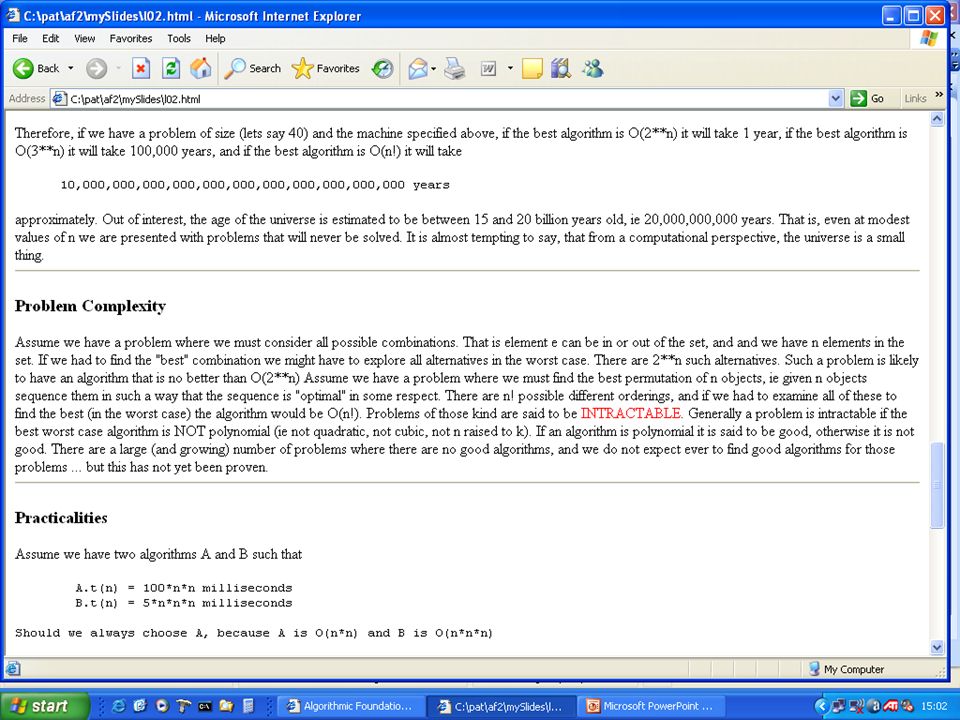The image size is (960, 720).
Task: Expand hidden tray icons arrow
Action: [x=822, y=706]
